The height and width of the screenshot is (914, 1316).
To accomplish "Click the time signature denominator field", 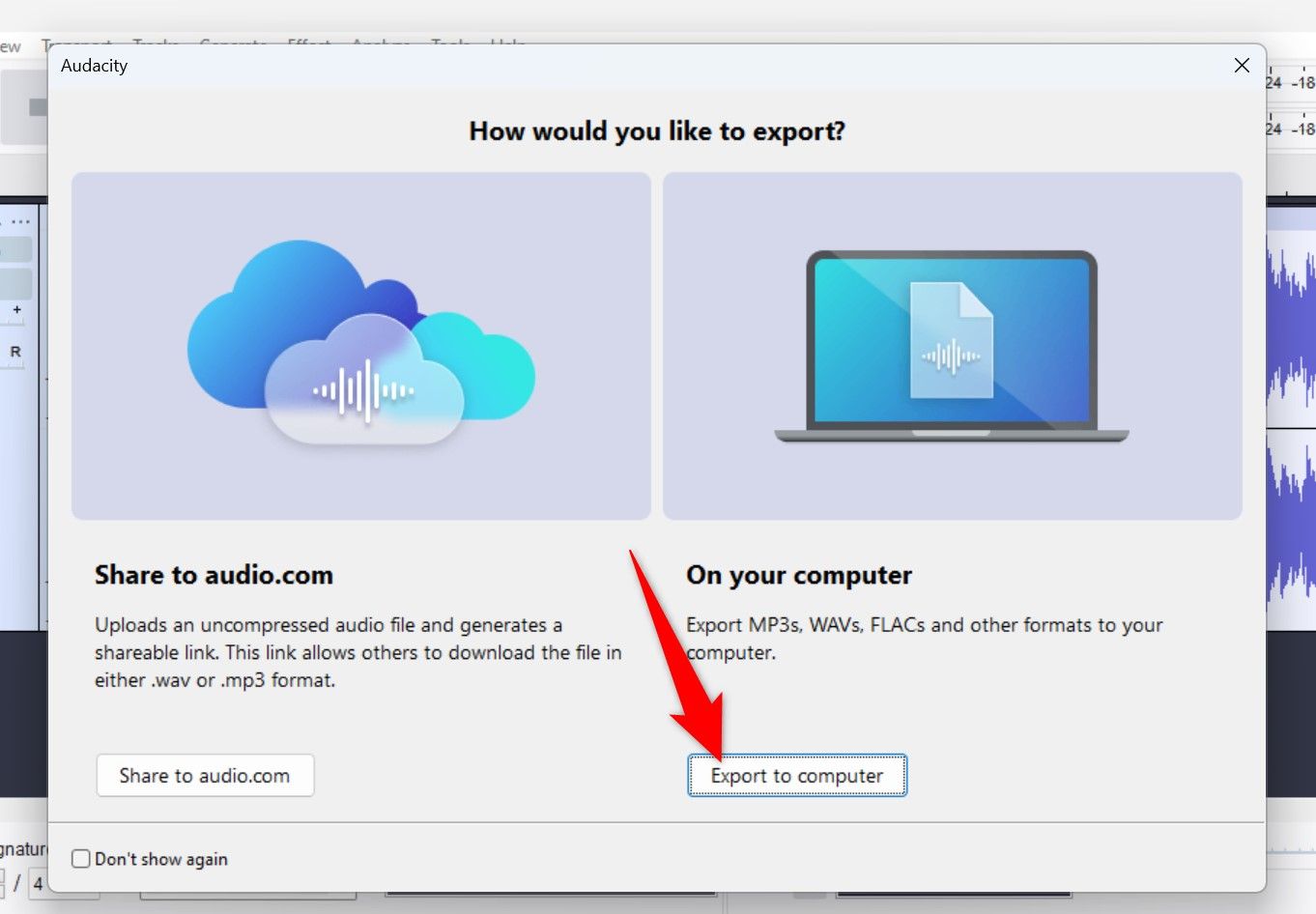I will pyautogui.click(x=39, y=883).
